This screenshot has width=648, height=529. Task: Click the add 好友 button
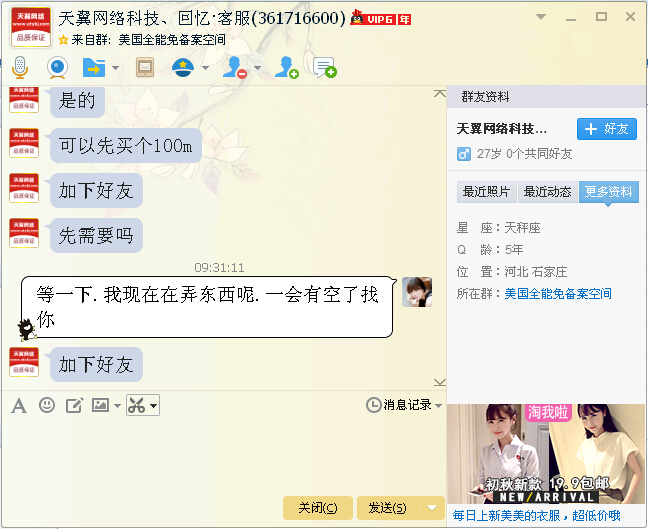click(x=607, y=129)
